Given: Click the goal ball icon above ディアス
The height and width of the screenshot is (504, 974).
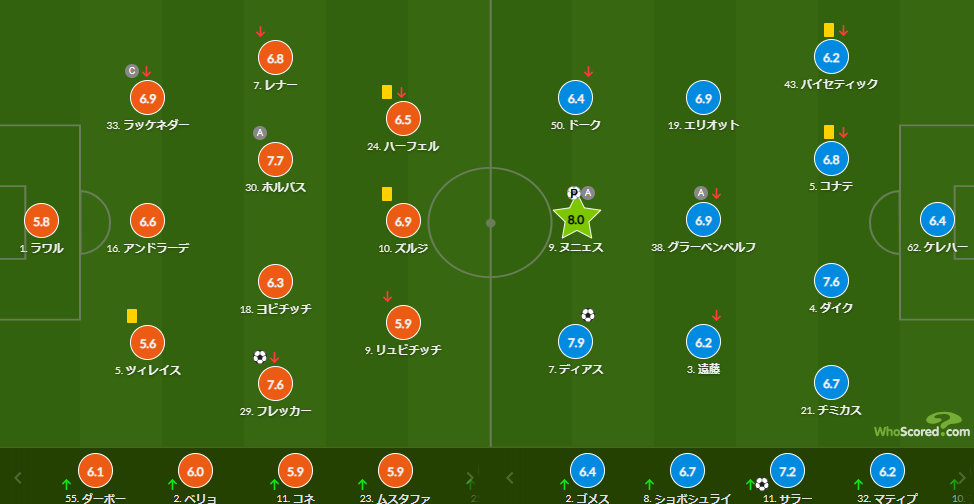Looking at the screenshot, I should pyautogui.click(x=588, y=315).
